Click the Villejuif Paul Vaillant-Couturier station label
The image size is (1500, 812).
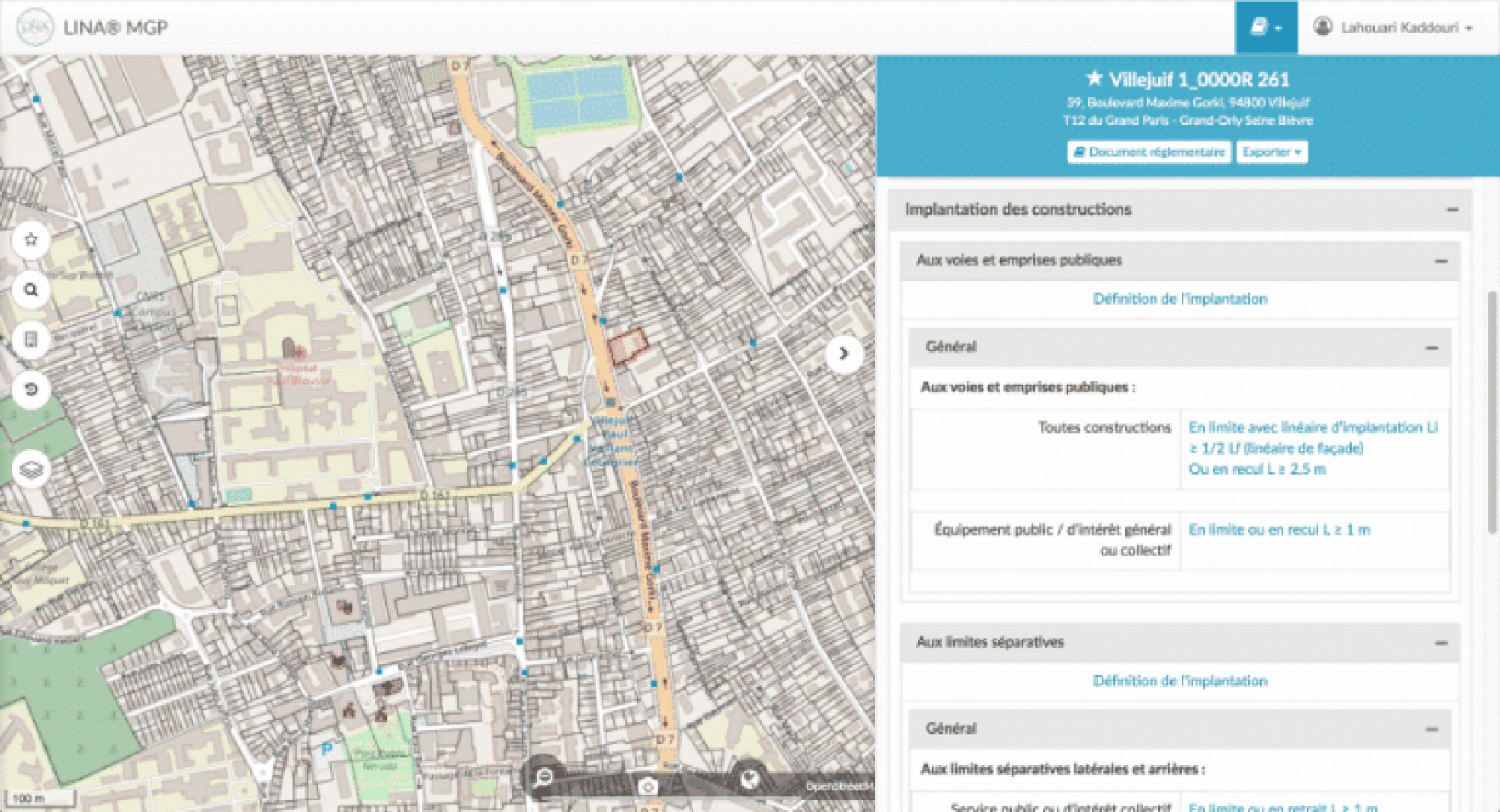[x=612, y=441]
